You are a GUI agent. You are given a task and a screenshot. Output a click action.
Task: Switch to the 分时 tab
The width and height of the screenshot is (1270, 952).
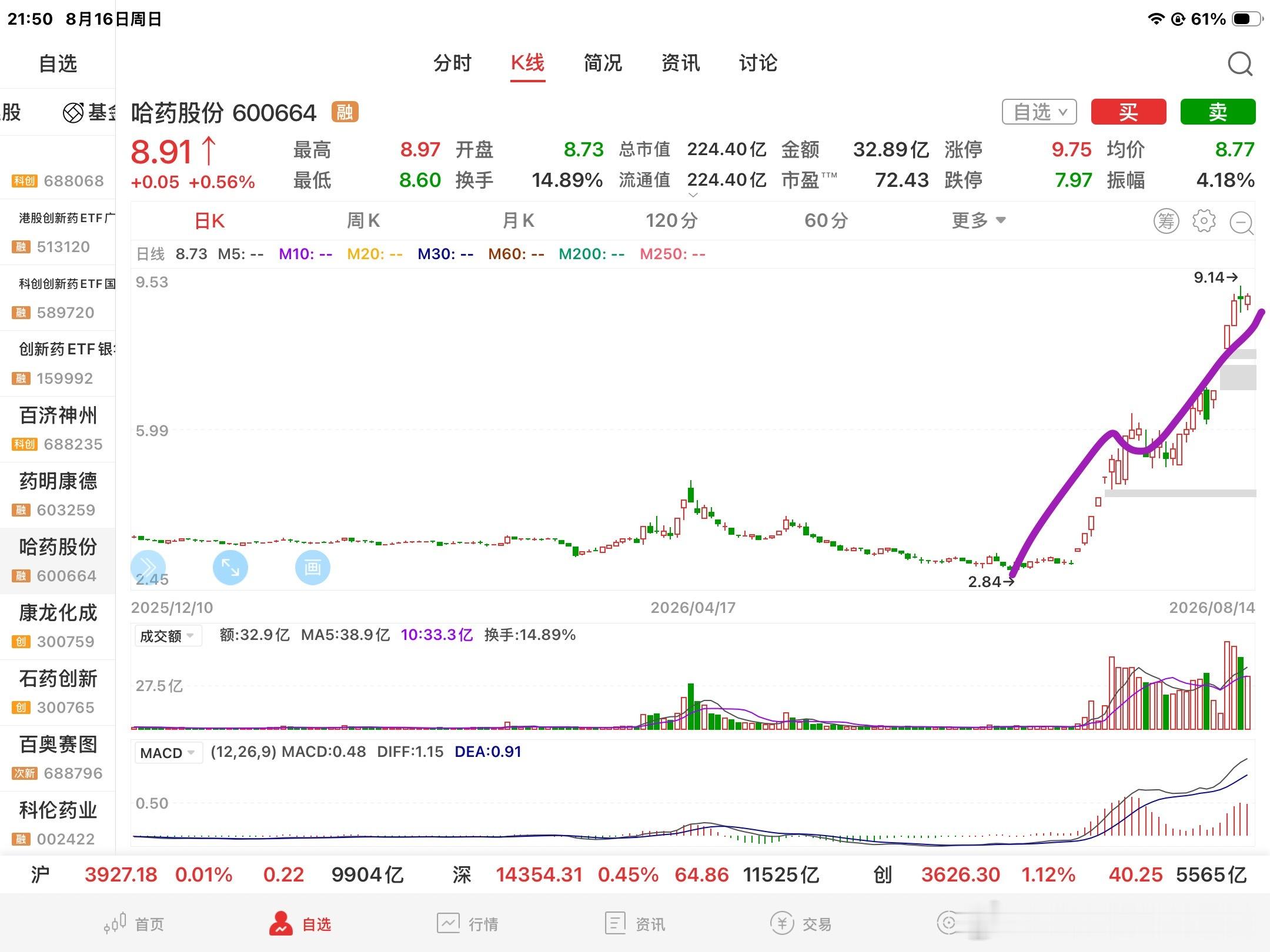click(x=452, y=63)
